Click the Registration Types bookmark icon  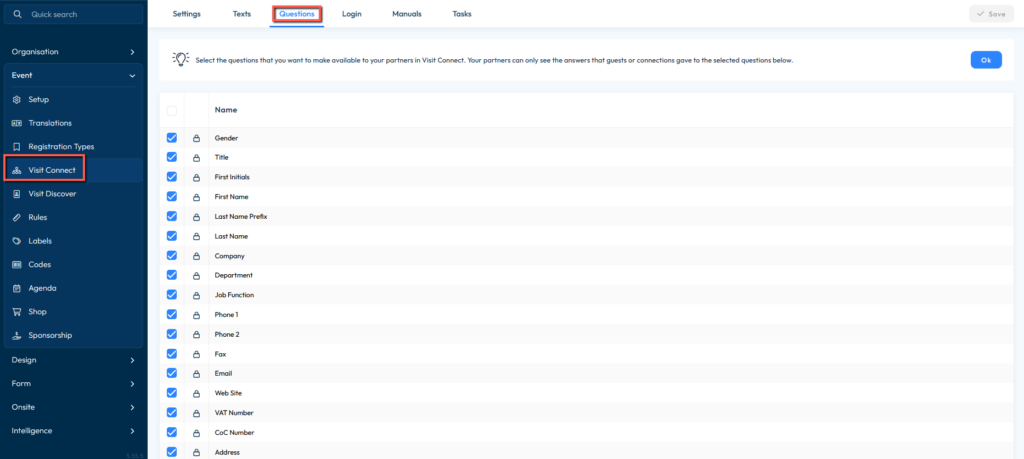(17, 147)
